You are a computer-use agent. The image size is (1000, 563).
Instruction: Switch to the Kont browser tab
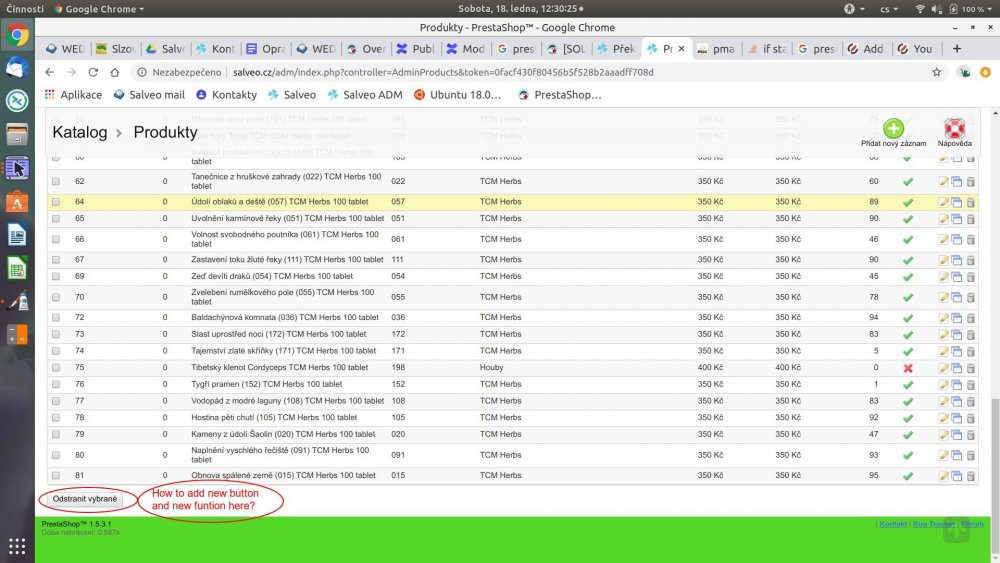point(216,48)
